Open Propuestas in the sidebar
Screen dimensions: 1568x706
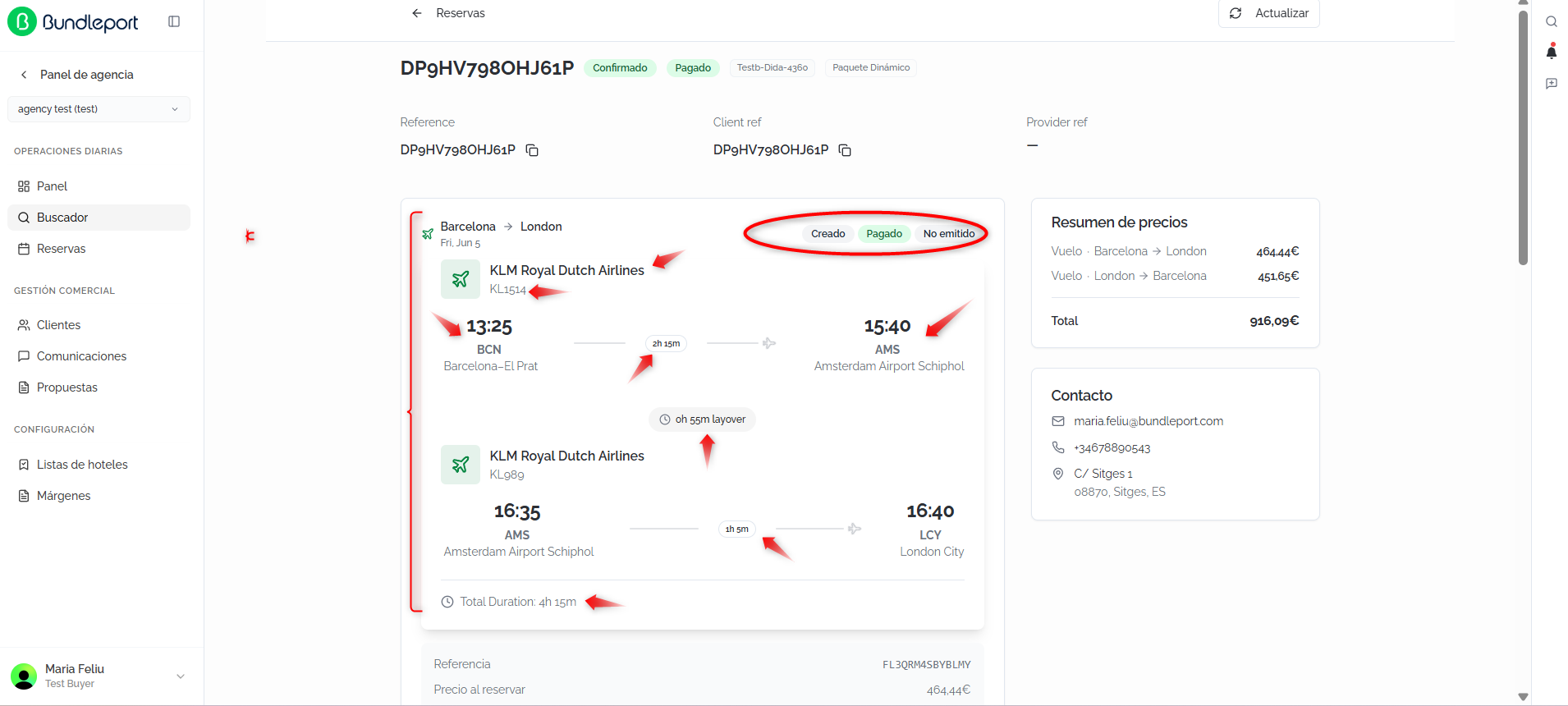[x=99, y=387]
